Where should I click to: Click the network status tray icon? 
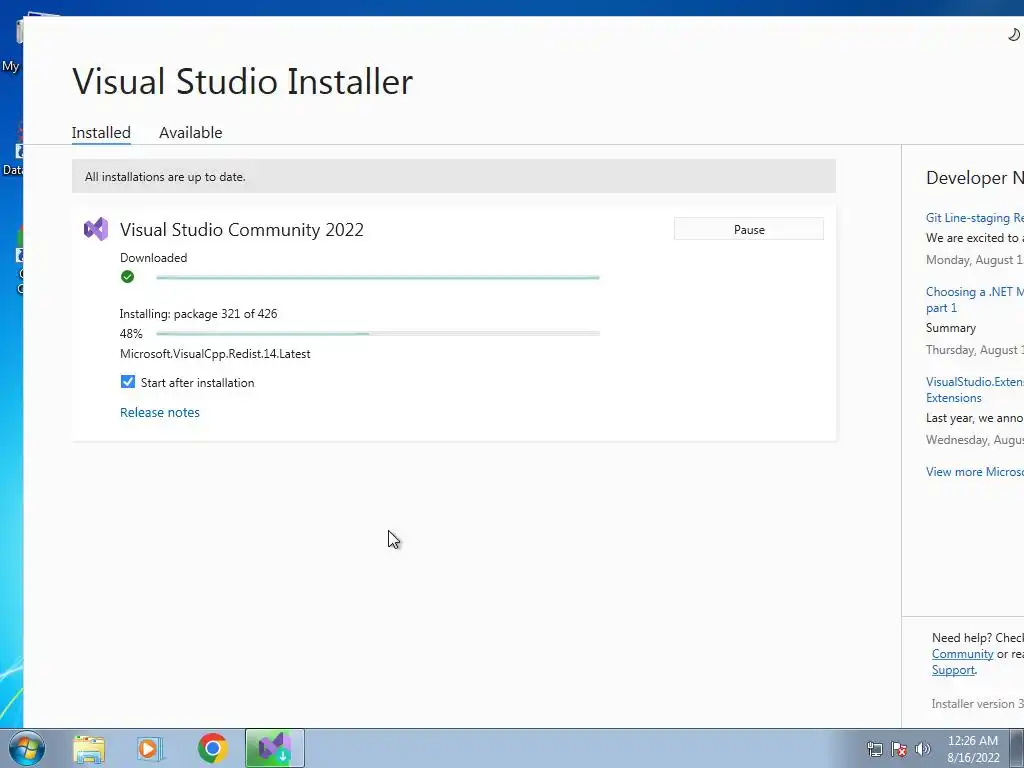(875, 749)
